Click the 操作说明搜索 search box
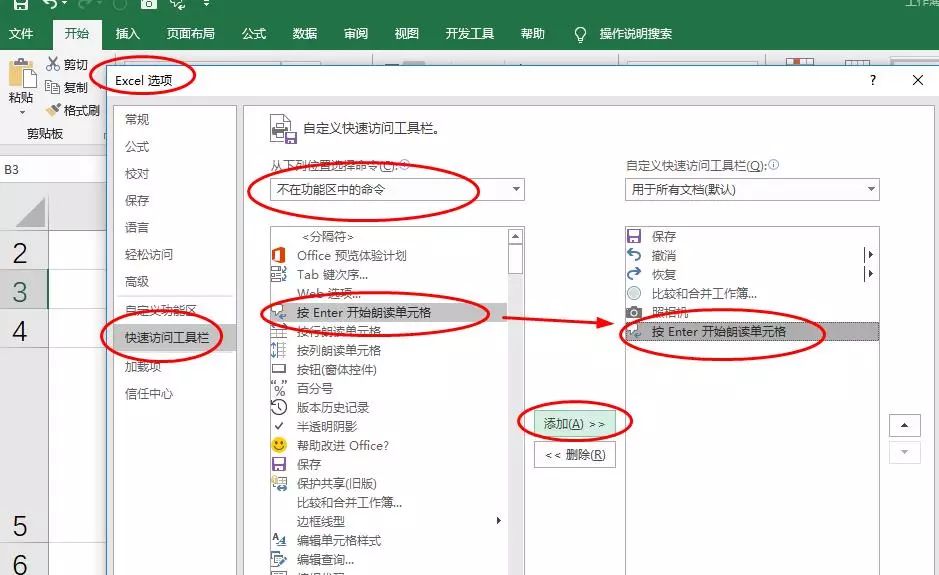939x575 pixels. [x=635, y=33]
